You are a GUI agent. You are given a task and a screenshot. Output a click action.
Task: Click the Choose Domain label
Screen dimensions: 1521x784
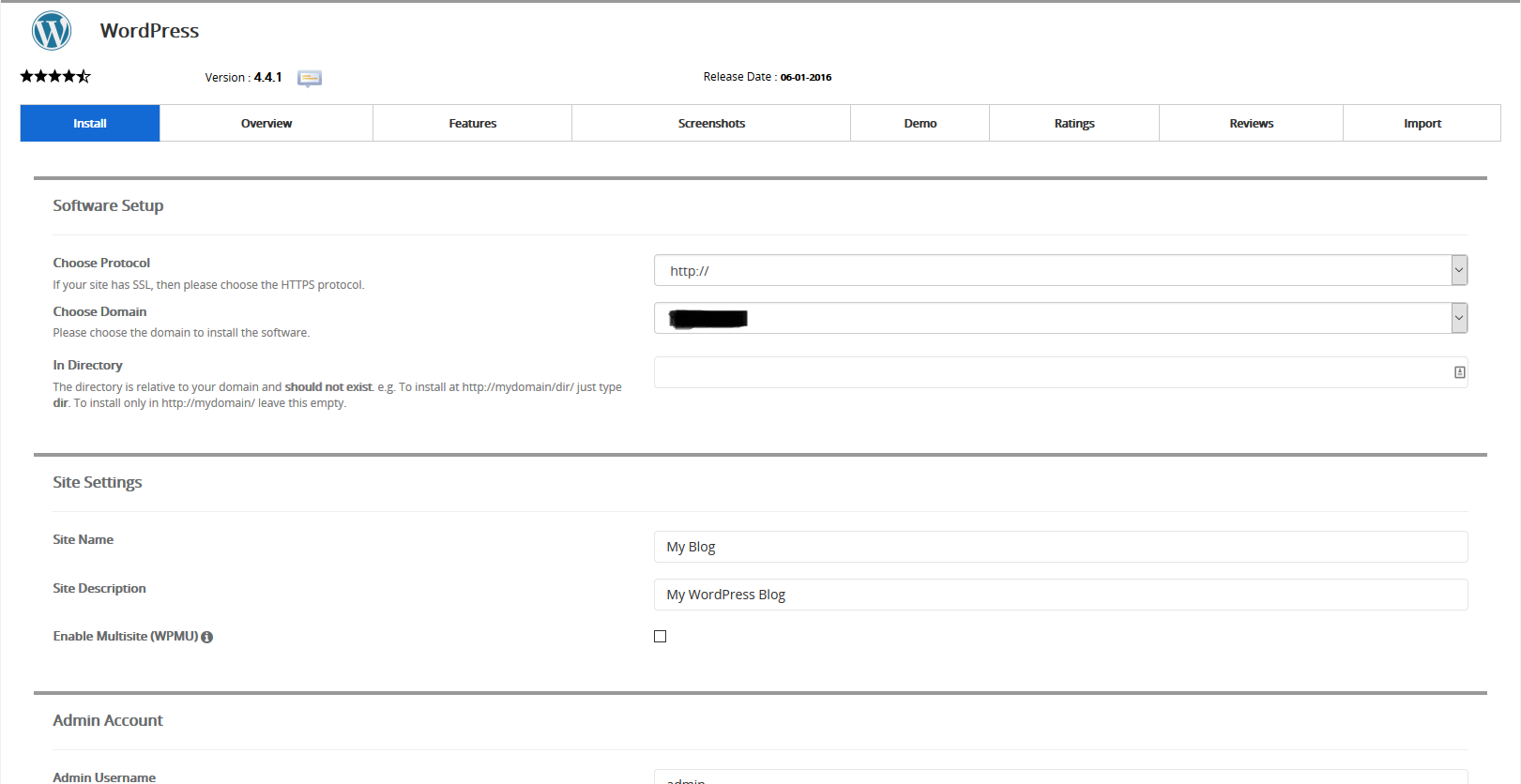click(x=99, y=311)
